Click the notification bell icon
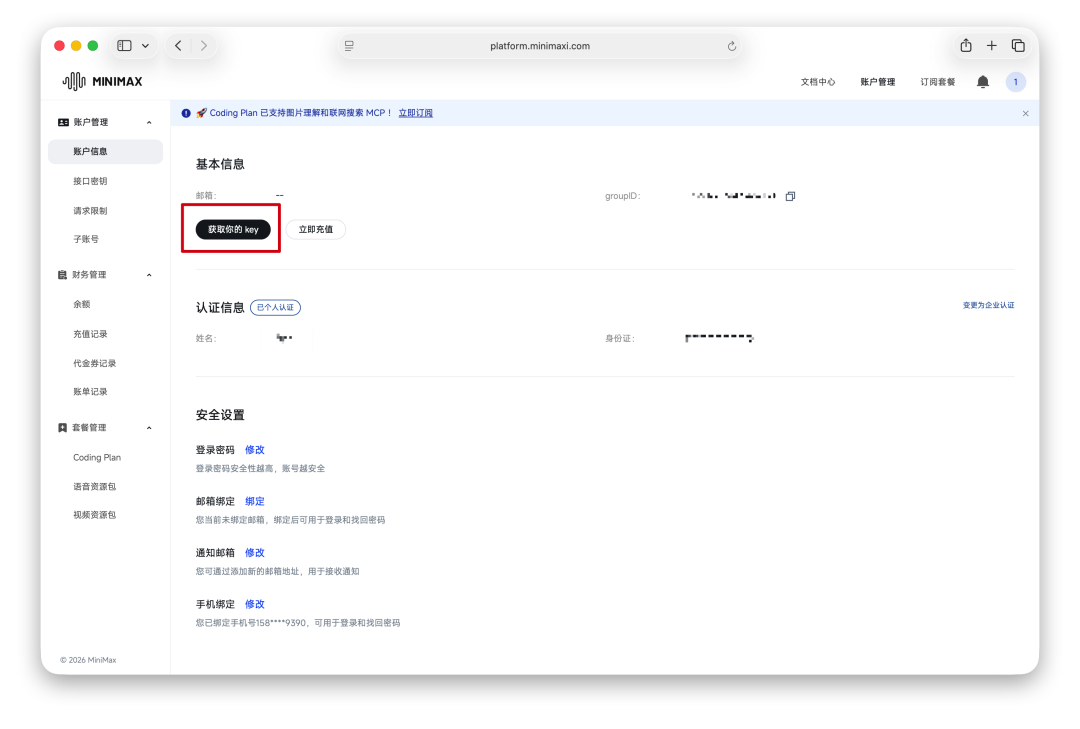Viewport: 1080px width, 729px height. (984, 82)
